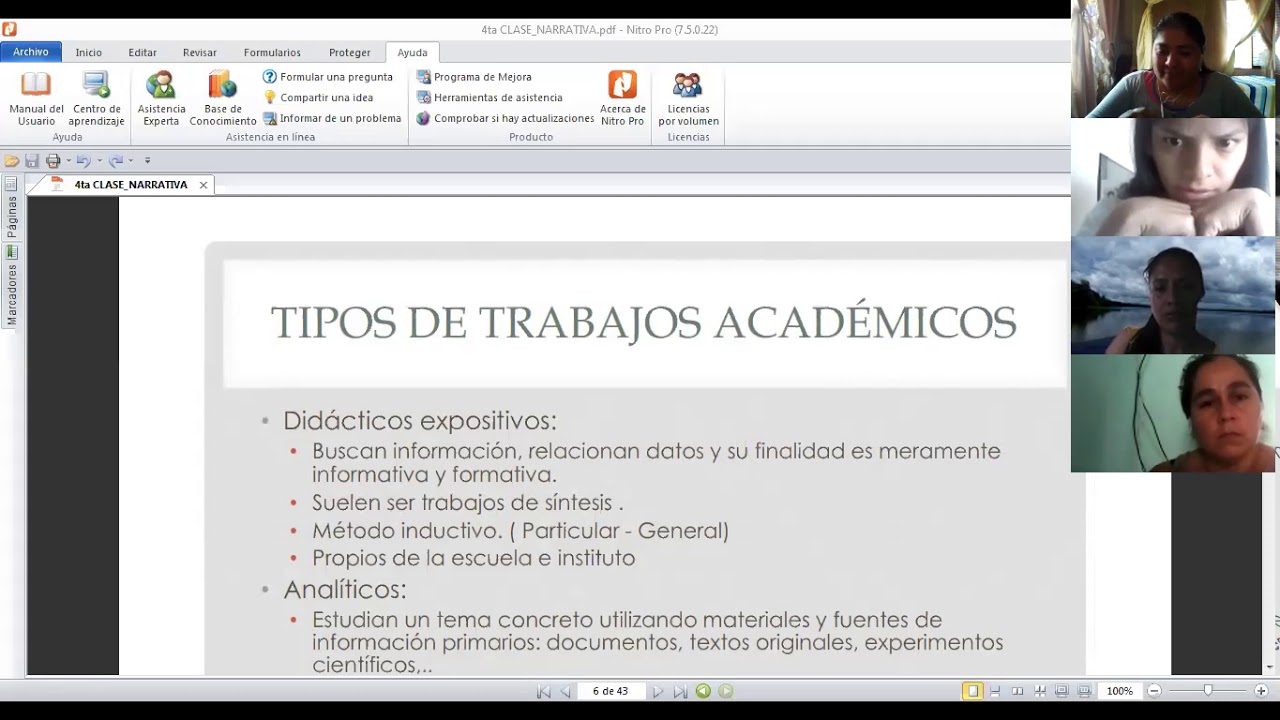The image size is (1280, 720).
Task: Jump to last page
Action: click(x=680, y=691)
